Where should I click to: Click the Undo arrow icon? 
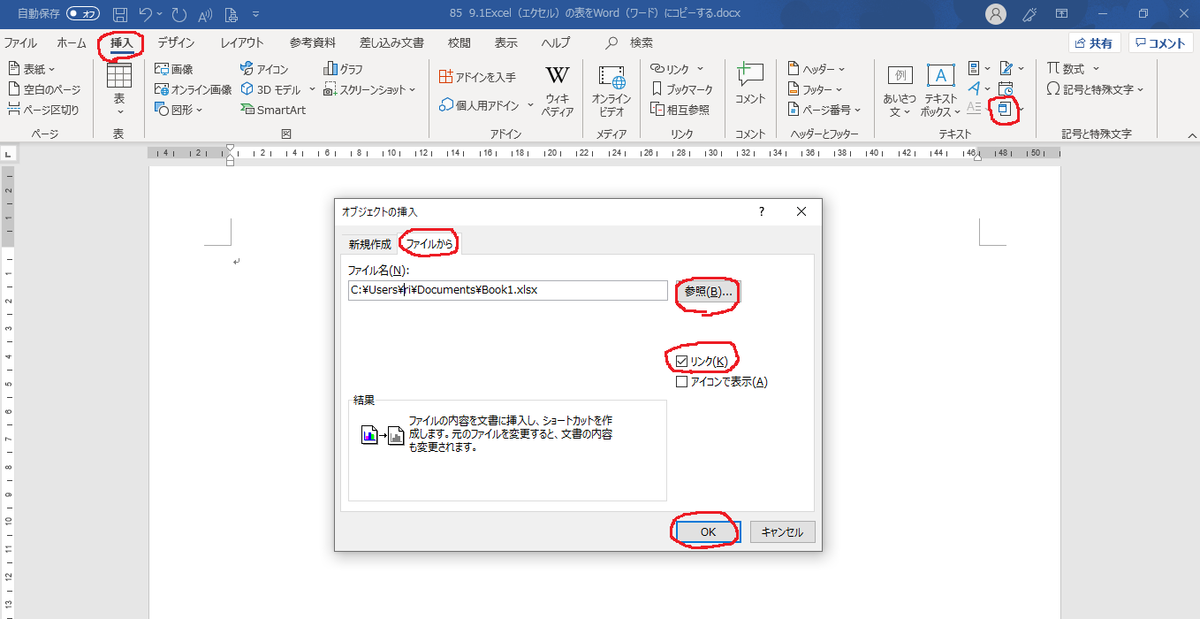click(146, 15)
